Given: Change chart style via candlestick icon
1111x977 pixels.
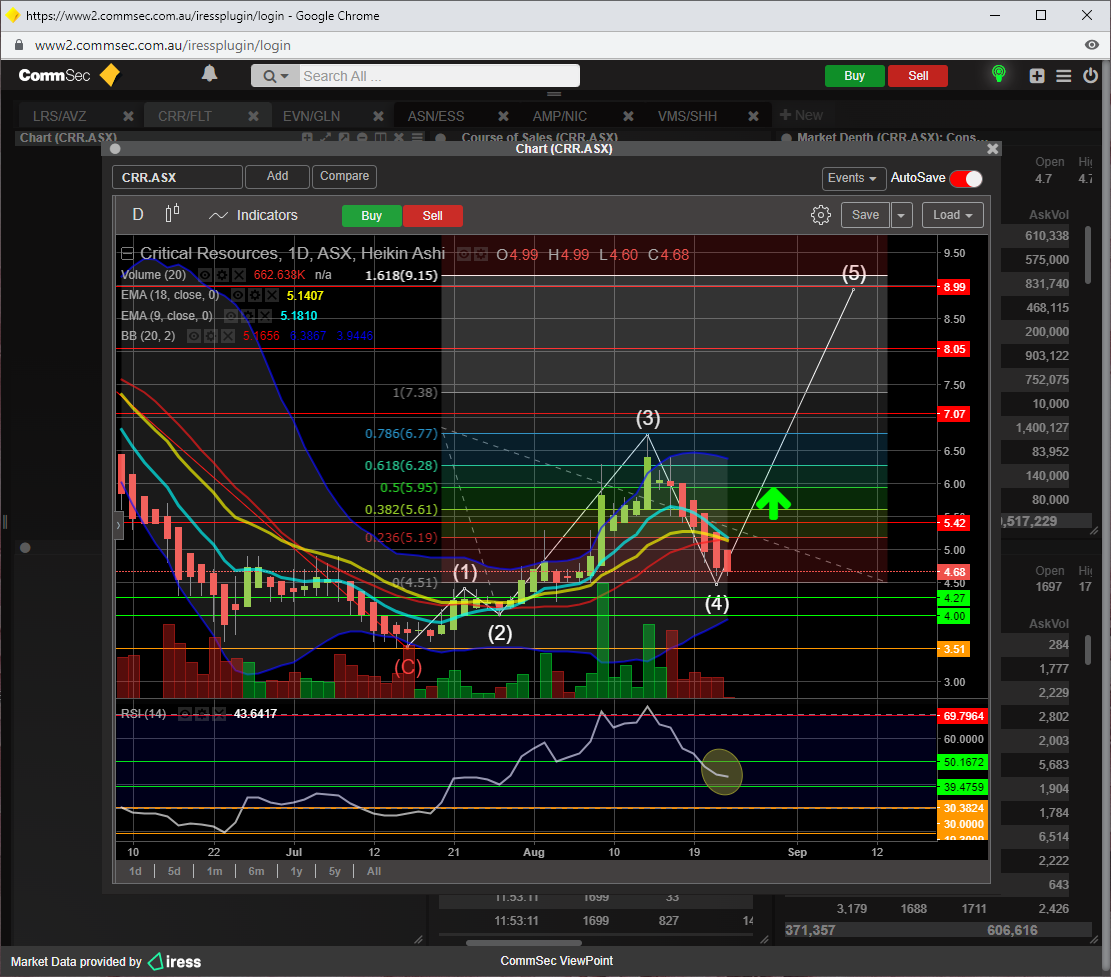Looking at the screenshot, I should pos(172,214).
